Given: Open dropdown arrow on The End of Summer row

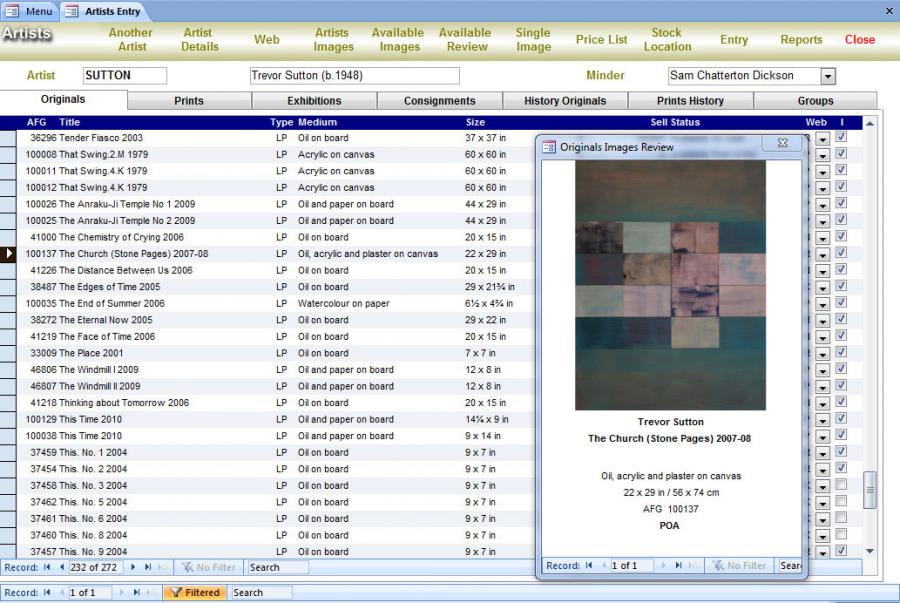Looking at the screenshot, I should click(x=823, y=305).
